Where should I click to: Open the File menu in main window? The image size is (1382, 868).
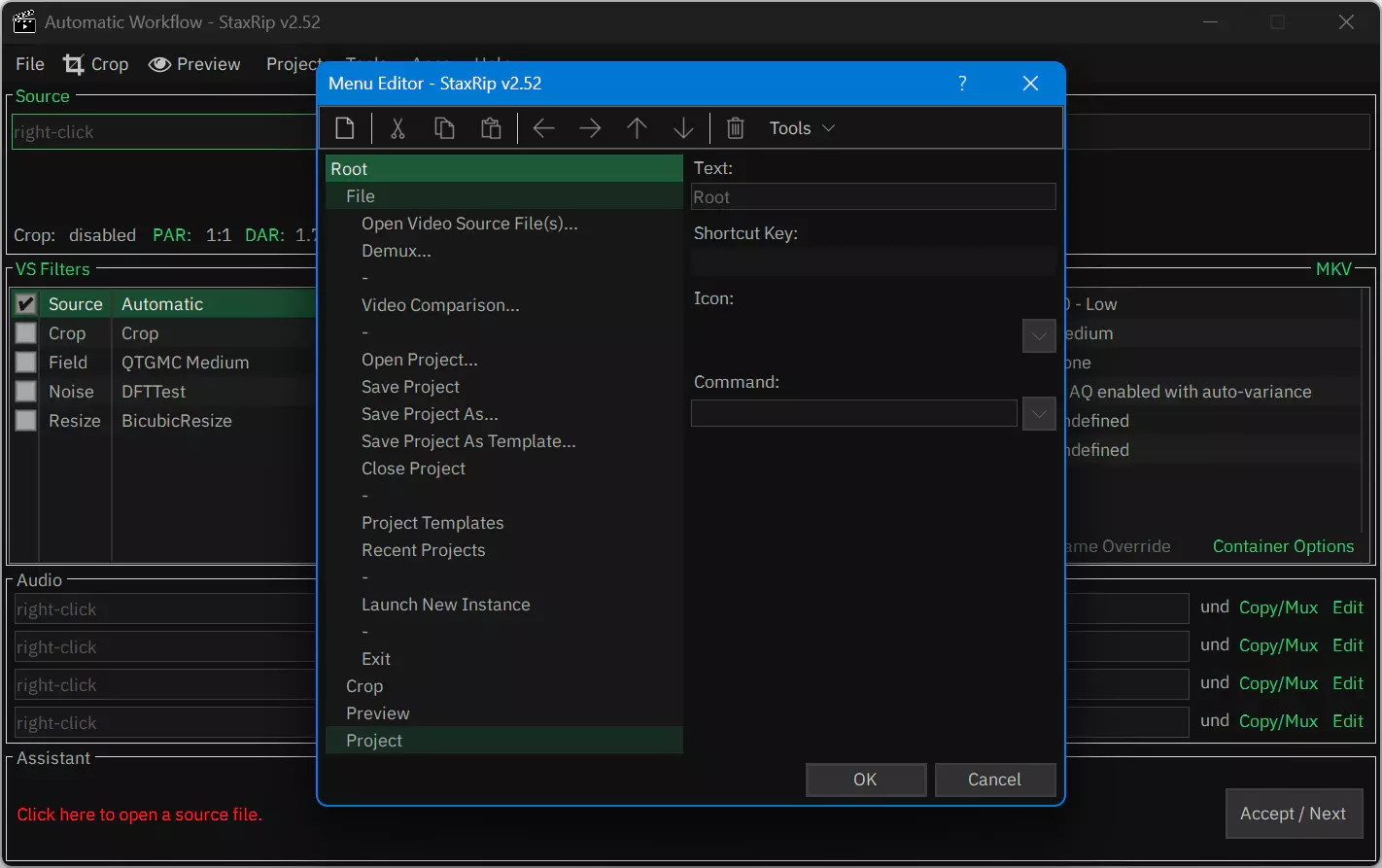click(x=30, y=64)
